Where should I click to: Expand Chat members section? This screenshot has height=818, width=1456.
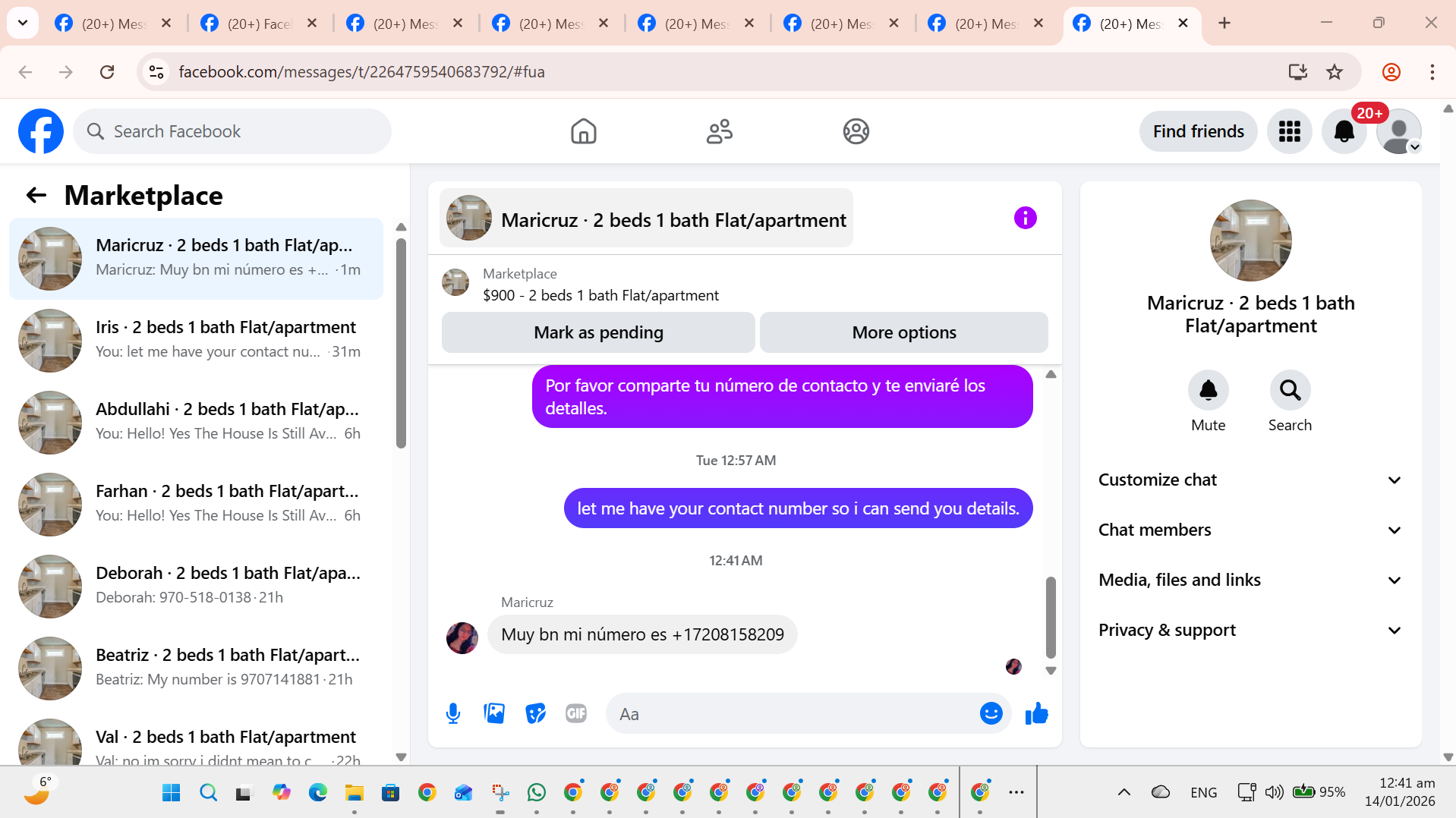(1250, 530)
